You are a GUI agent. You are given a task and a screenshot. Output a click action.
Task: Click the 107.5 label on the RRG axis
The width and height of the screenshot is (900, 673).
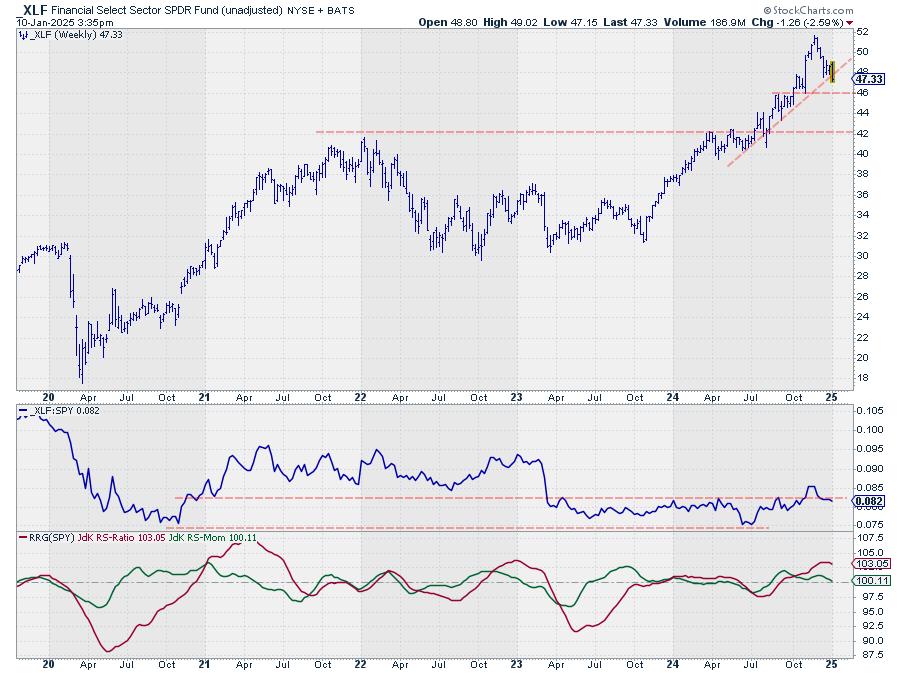[x=870, y=538]
